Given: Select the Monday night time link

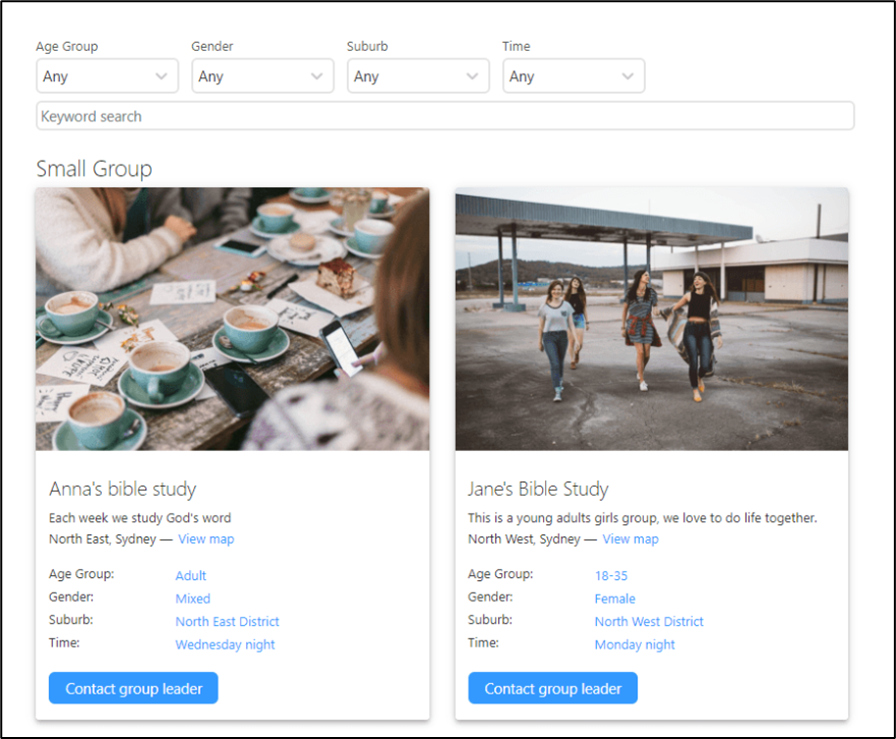Looking at the screenshot, I should [x=635, y=645].
